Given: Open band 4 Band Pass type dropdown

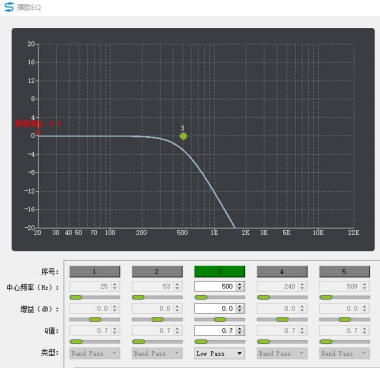Looking at the screenshot, I should pos(282,353).
